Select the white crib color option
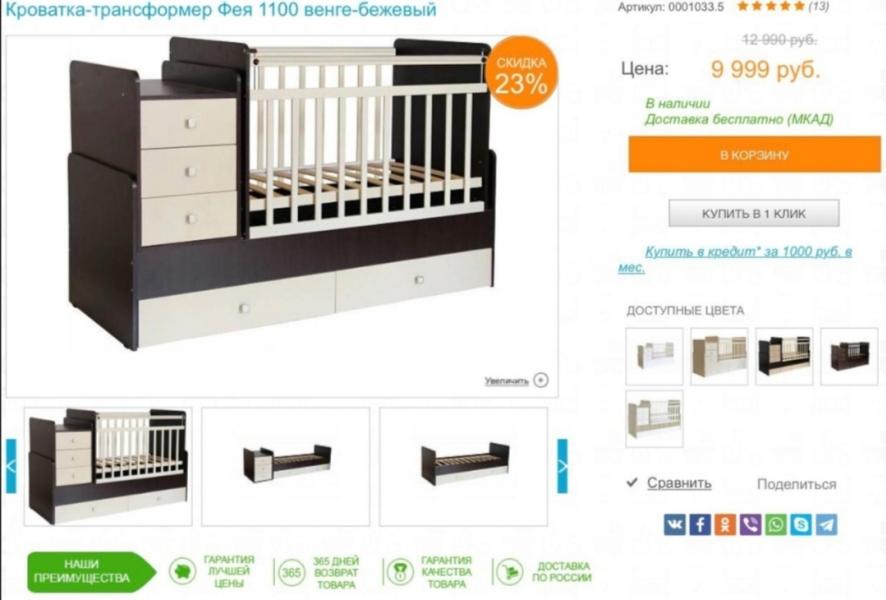The image size is (886, 600). [x=654, y=356]
